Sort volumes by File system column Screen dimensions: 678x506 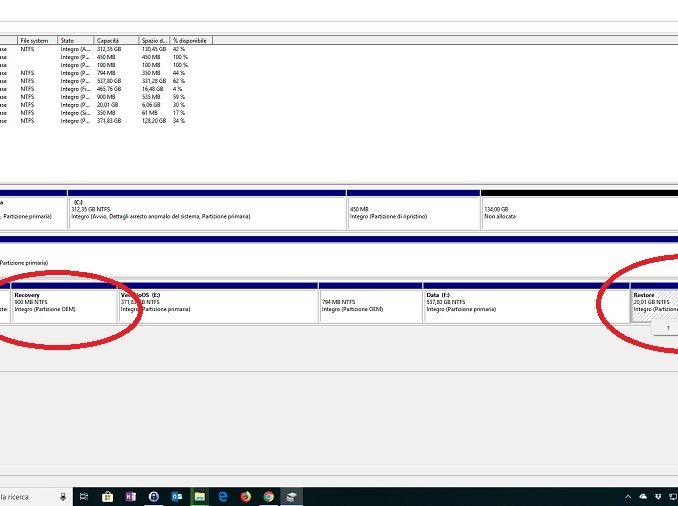coord(37,40)
